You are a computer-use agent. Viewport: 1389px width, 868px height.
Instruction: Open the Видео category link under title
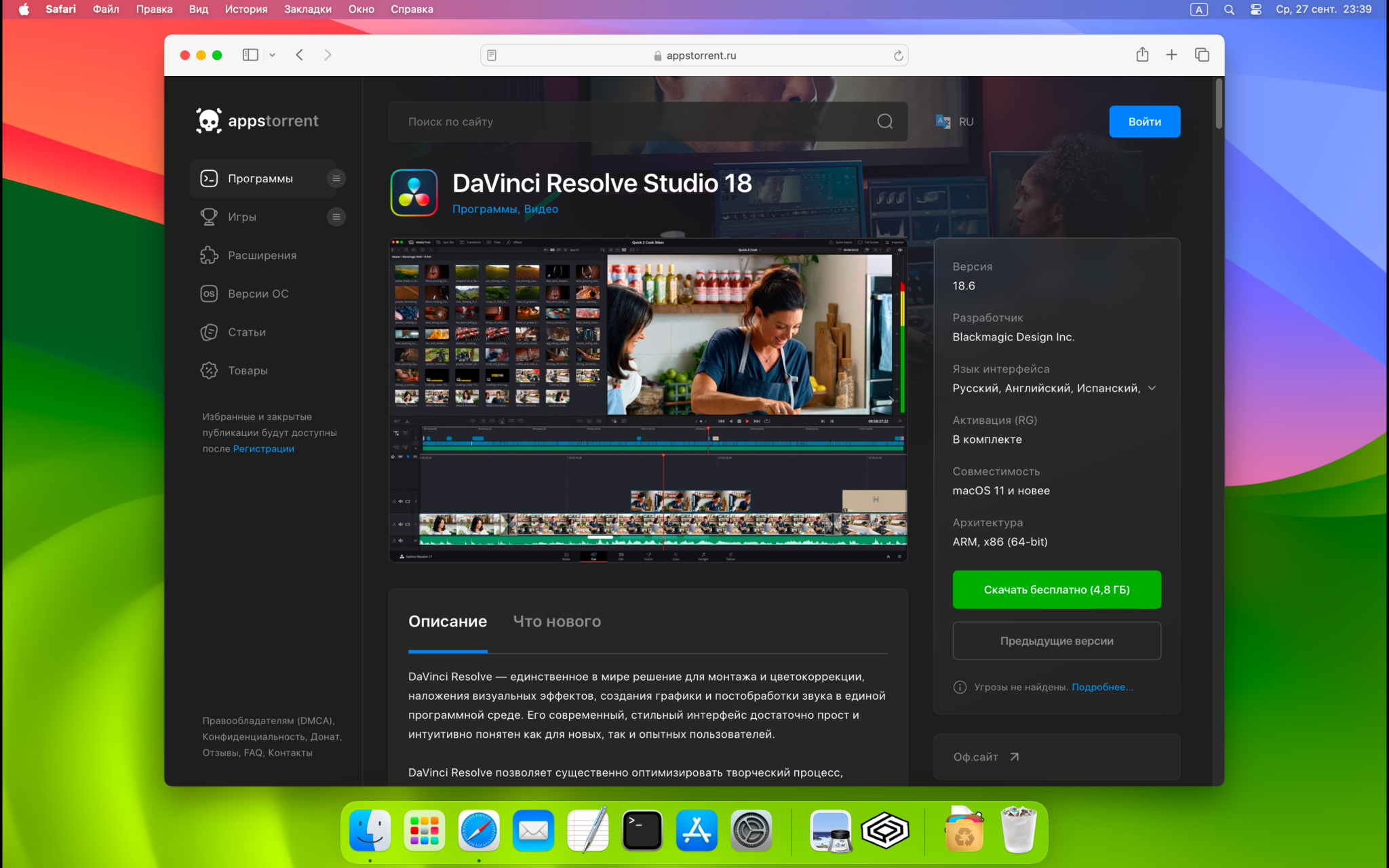coord(541,209)
